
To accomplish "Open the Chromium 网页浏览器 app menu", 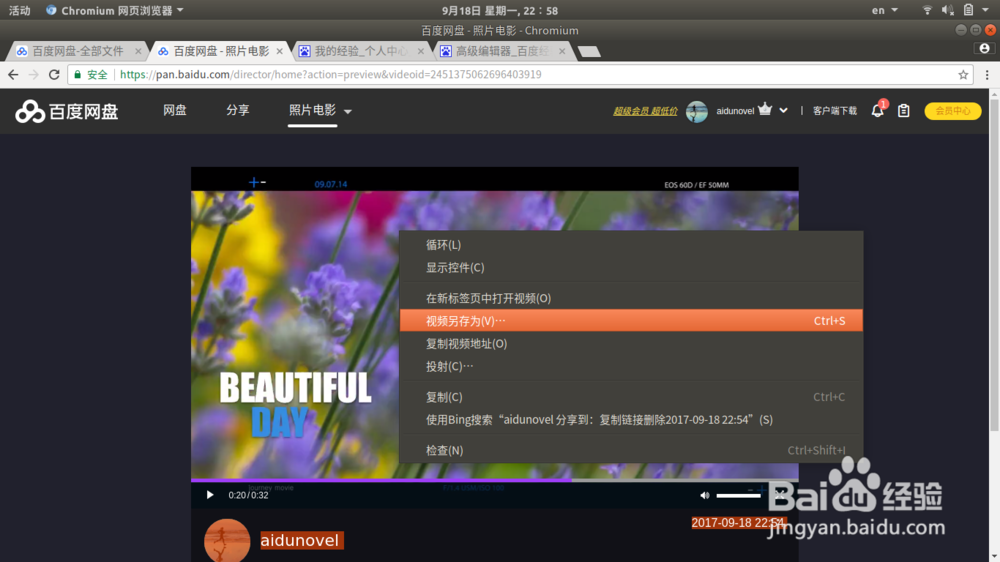I will (x=114, y=10).
